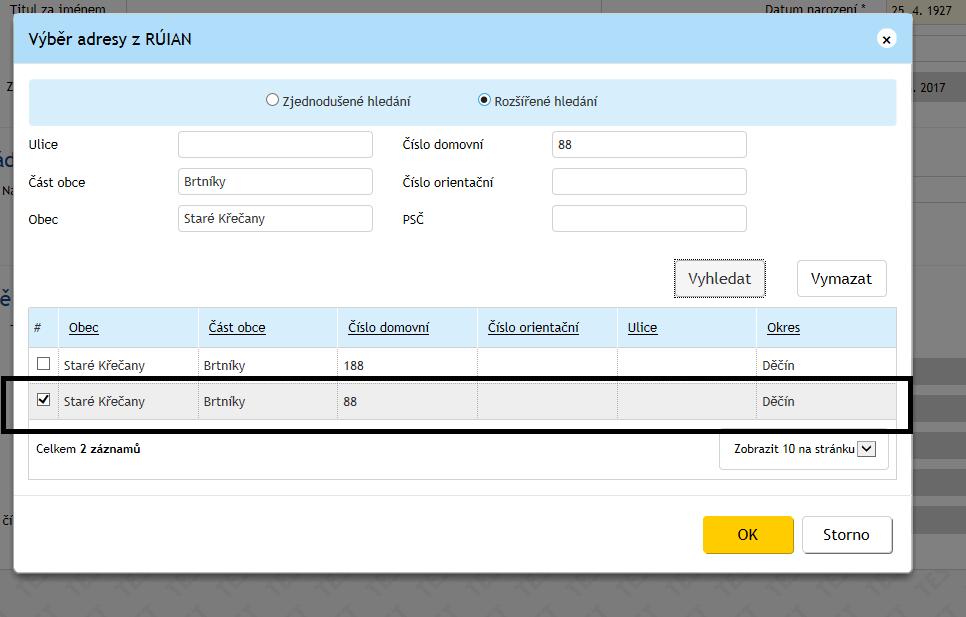Sort results by Okres column header
Screen dimensions: 966x617
(784, 328)
